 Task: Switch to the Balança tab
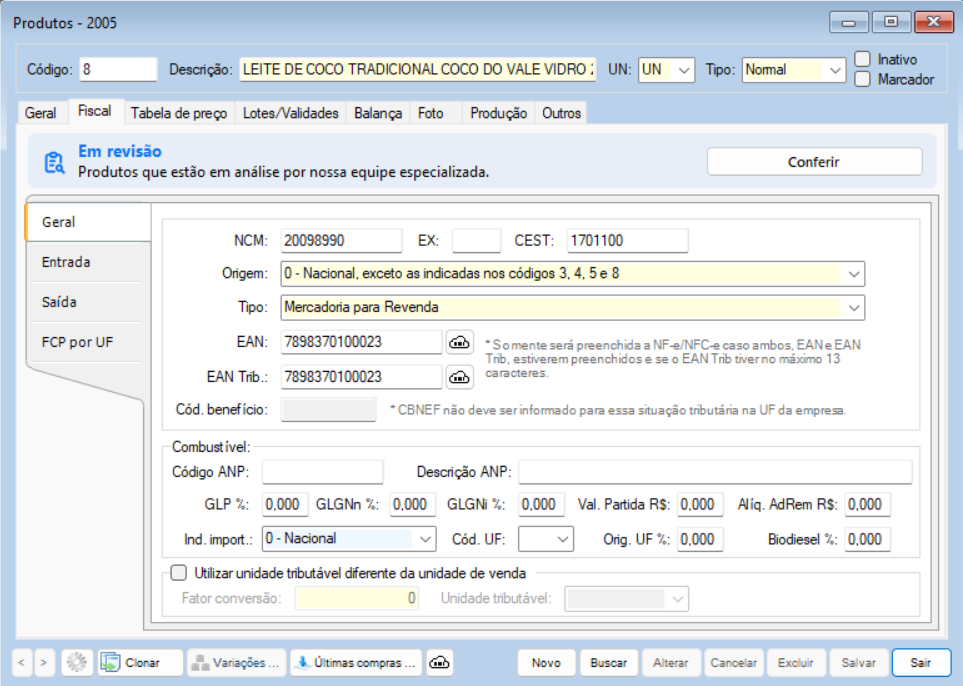coord(378,113)
